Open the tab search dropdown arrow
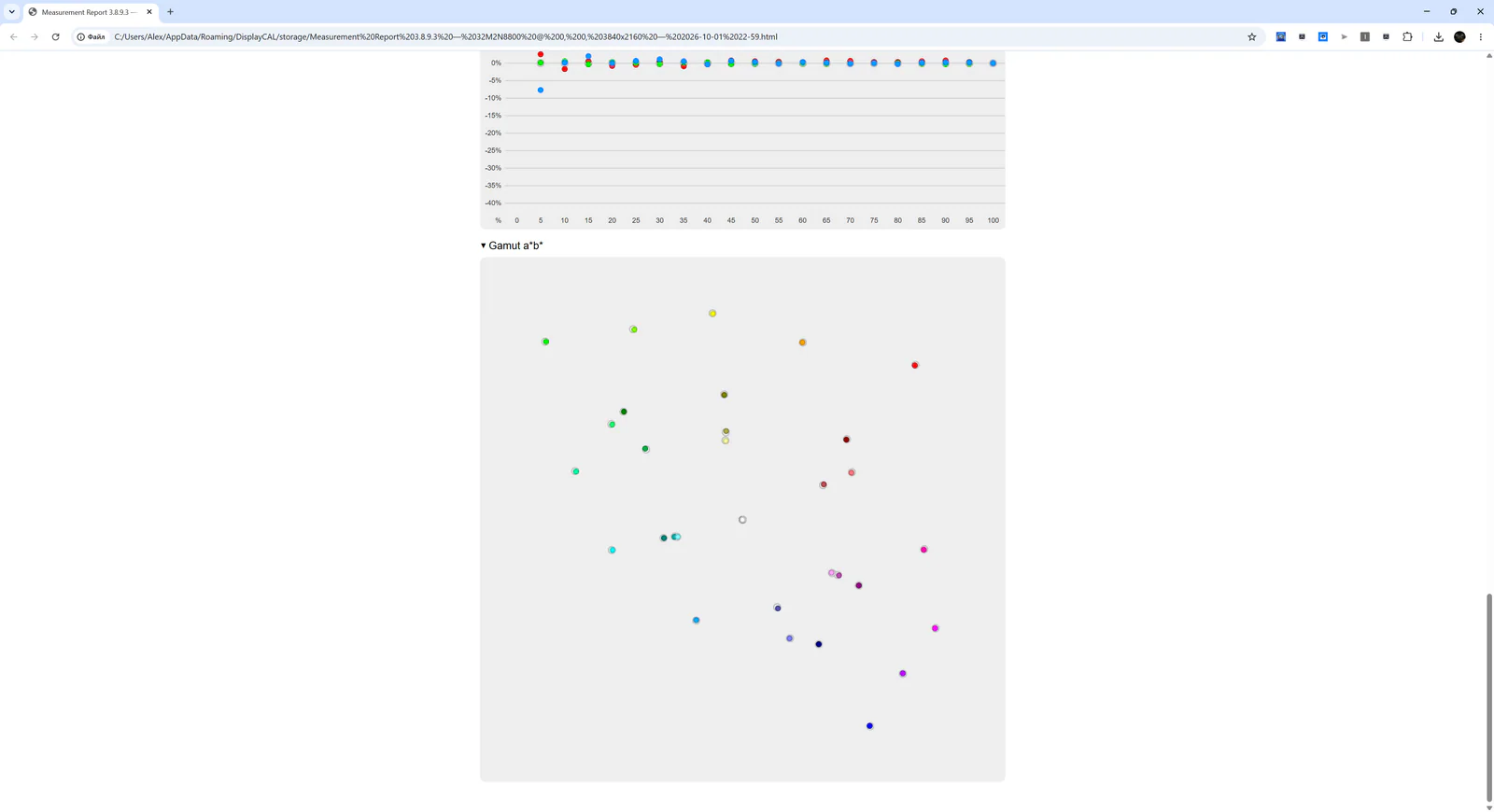 tap(11, 12)
